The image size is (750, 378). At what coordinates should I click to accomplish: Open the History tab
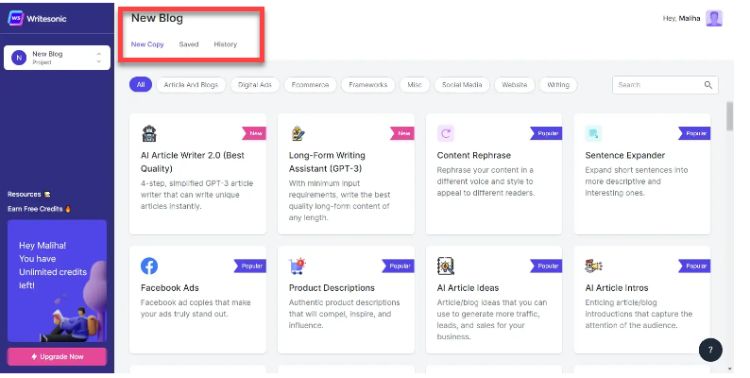(x=225, y=44)
